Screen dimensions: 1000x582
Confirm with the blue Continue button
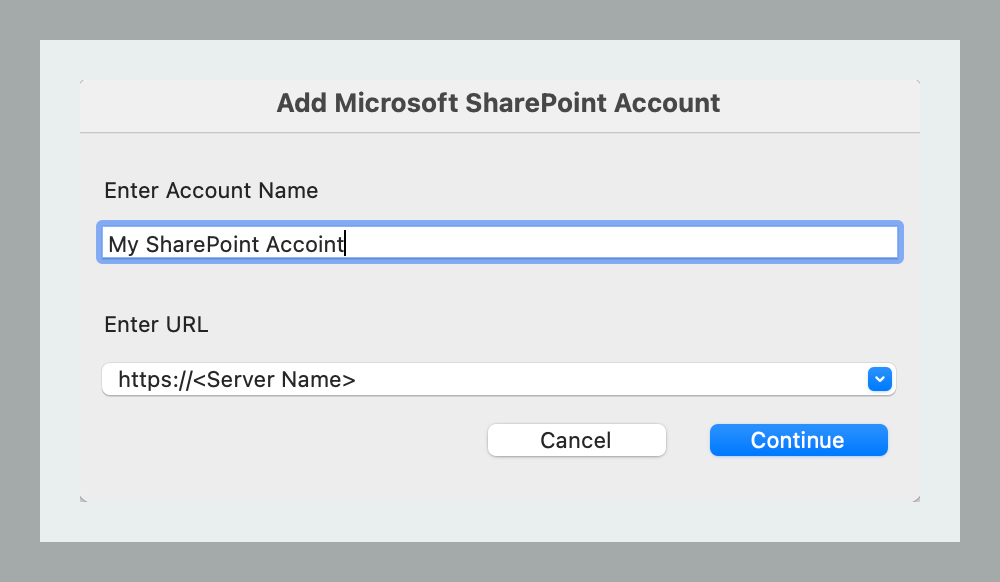point(798,440)
